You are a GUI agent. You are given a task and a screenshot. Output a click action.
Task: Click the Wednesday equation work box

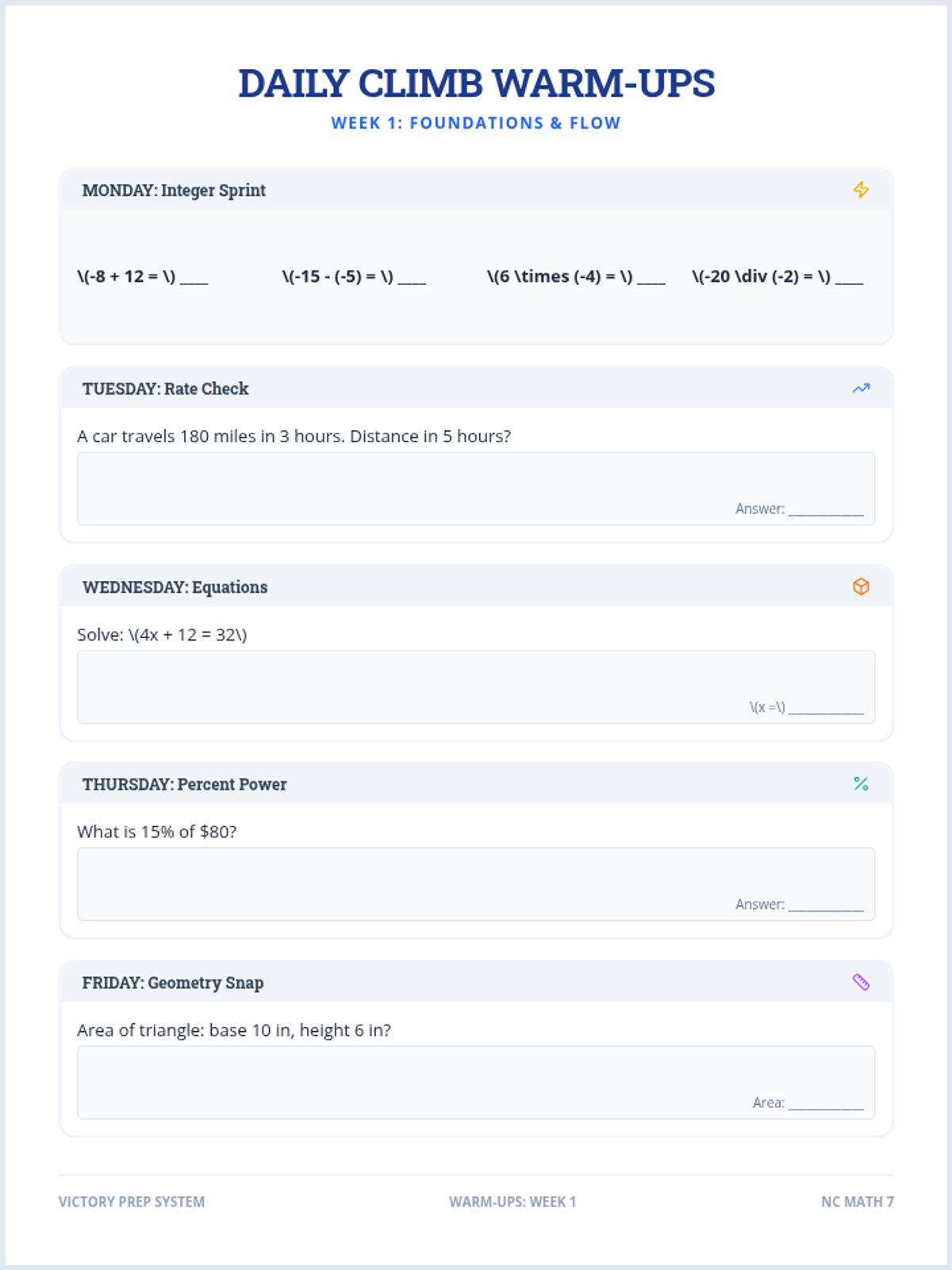[476, 687]
